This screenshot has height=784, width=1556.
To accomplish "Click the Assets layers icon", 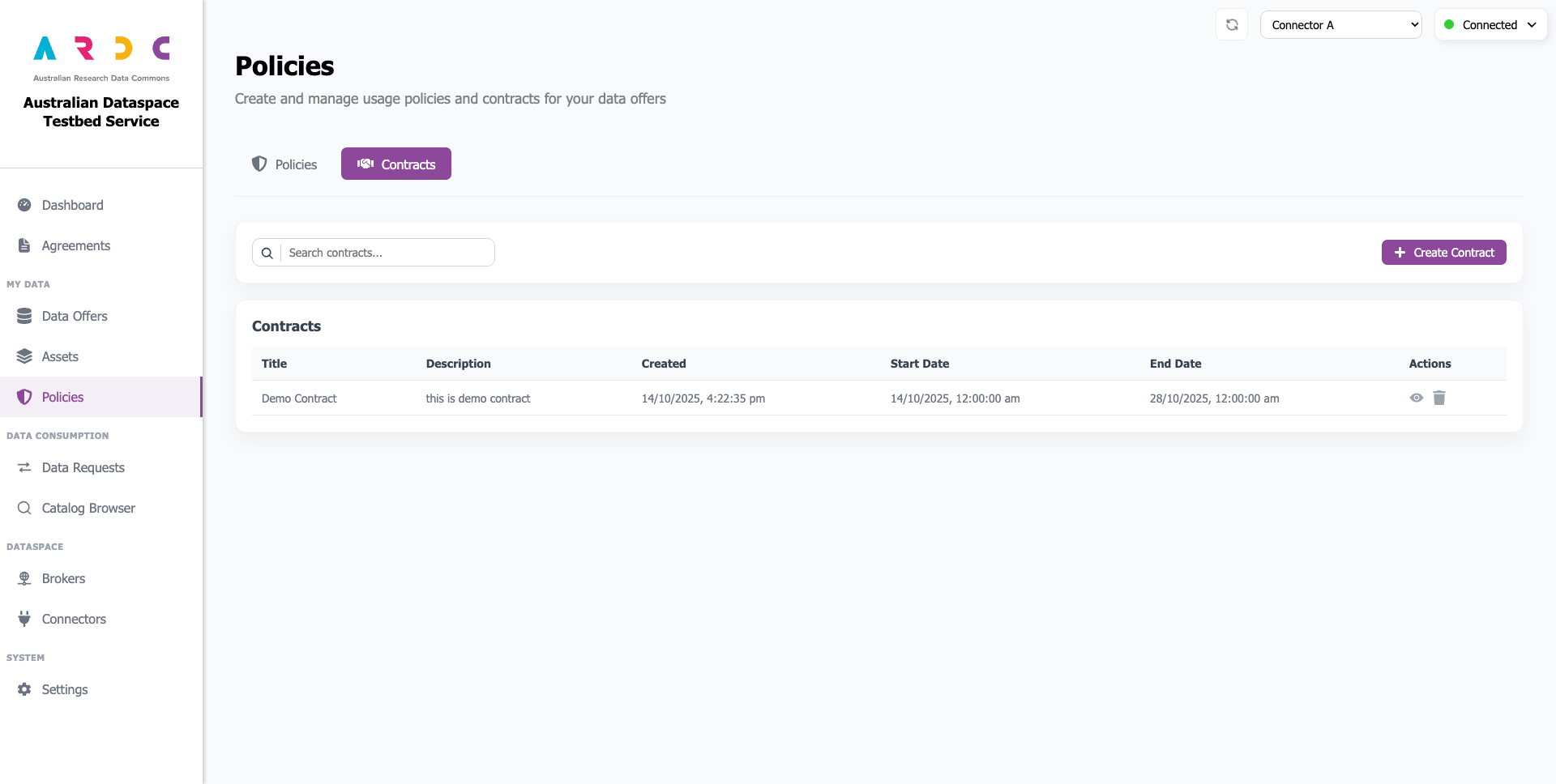I will coord(24,356).
